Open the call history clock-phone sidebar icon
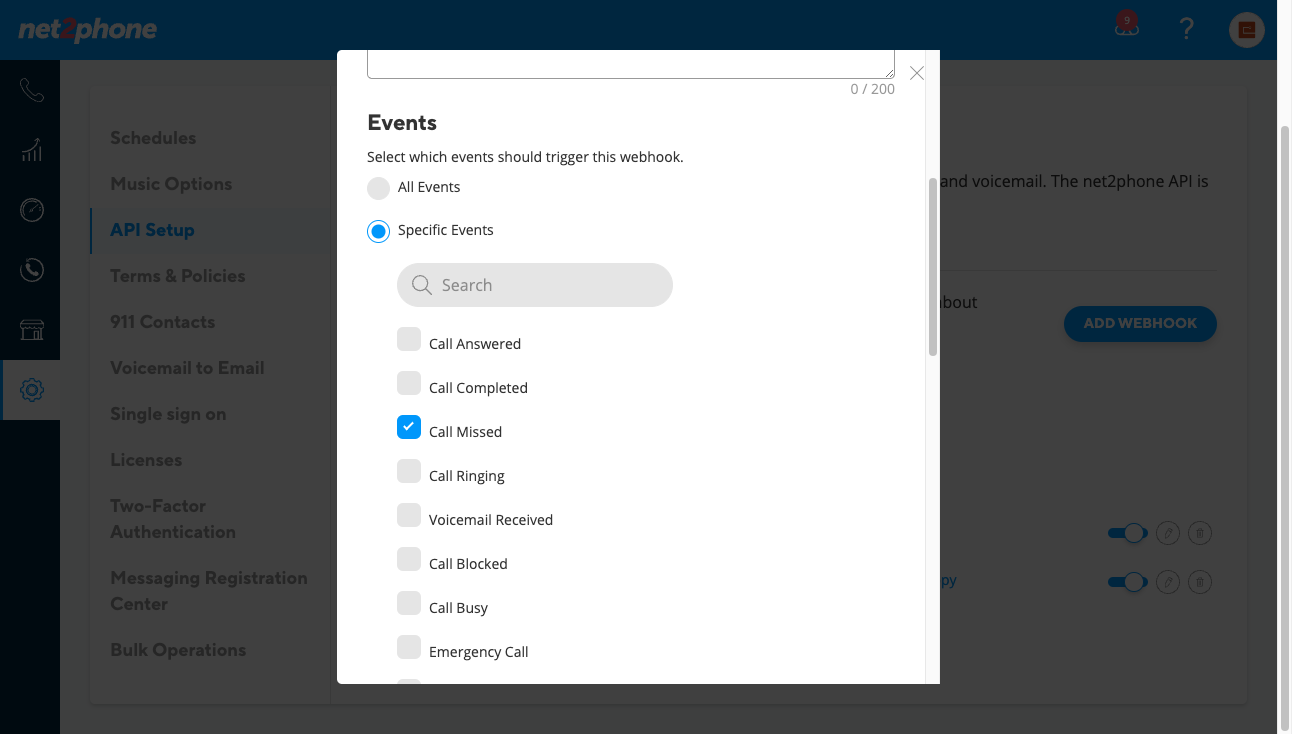Screen dimensions: 1292x734 tap(31, 270)
